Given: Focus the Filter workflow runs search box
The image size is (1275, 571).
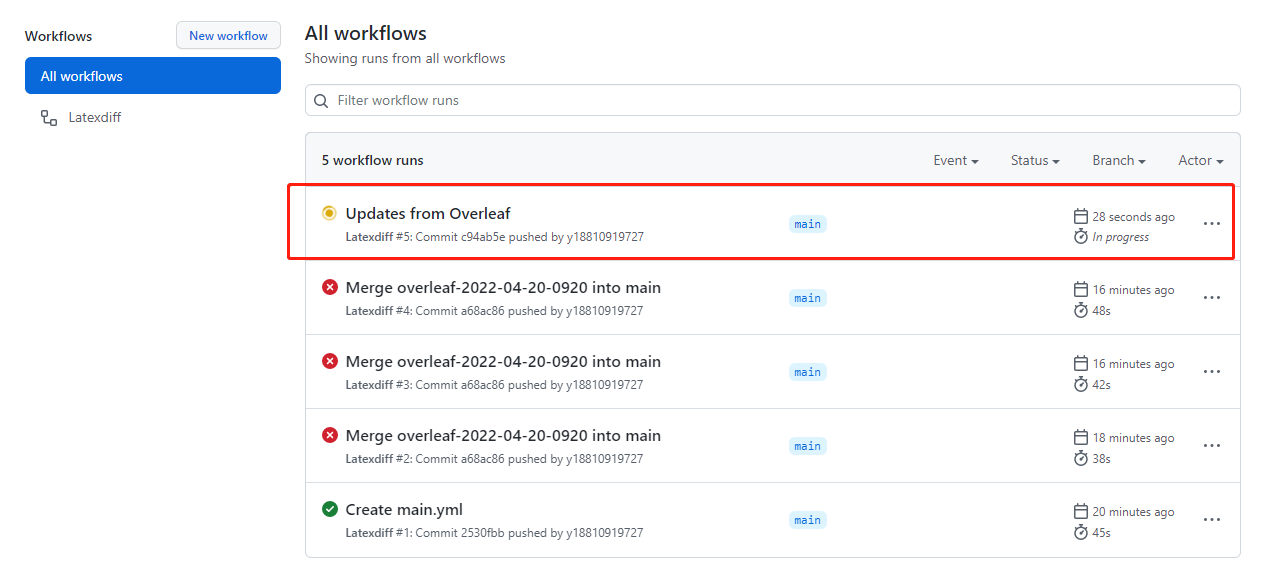Looking at the screenshot, I should (x=772, y=100).
